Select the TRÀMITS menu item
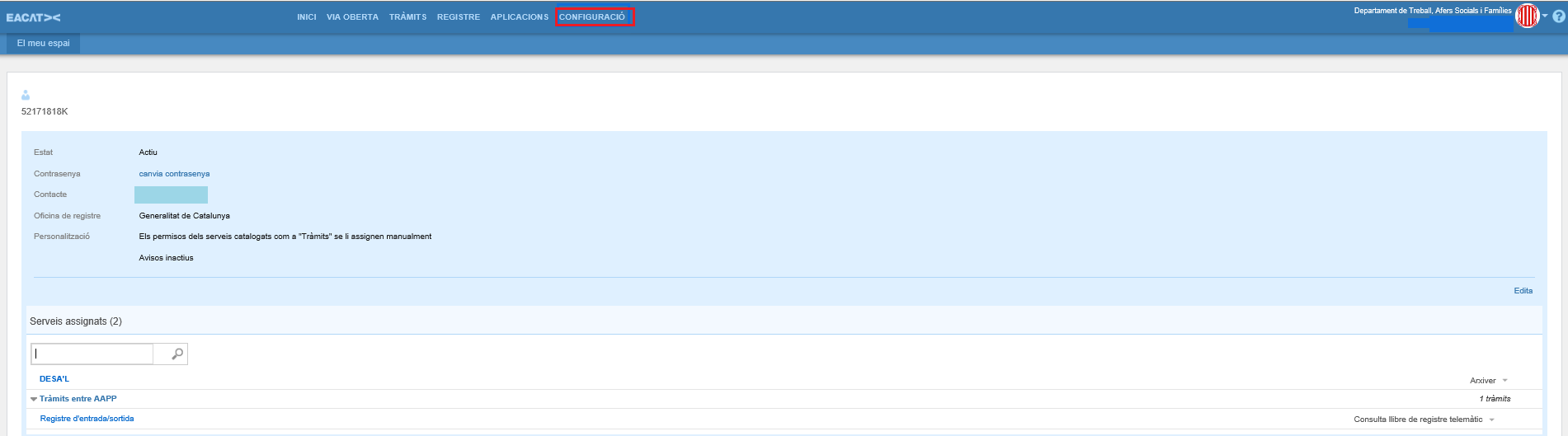Viewport: 1568px width, 436px height. click(x=407, y=17)
